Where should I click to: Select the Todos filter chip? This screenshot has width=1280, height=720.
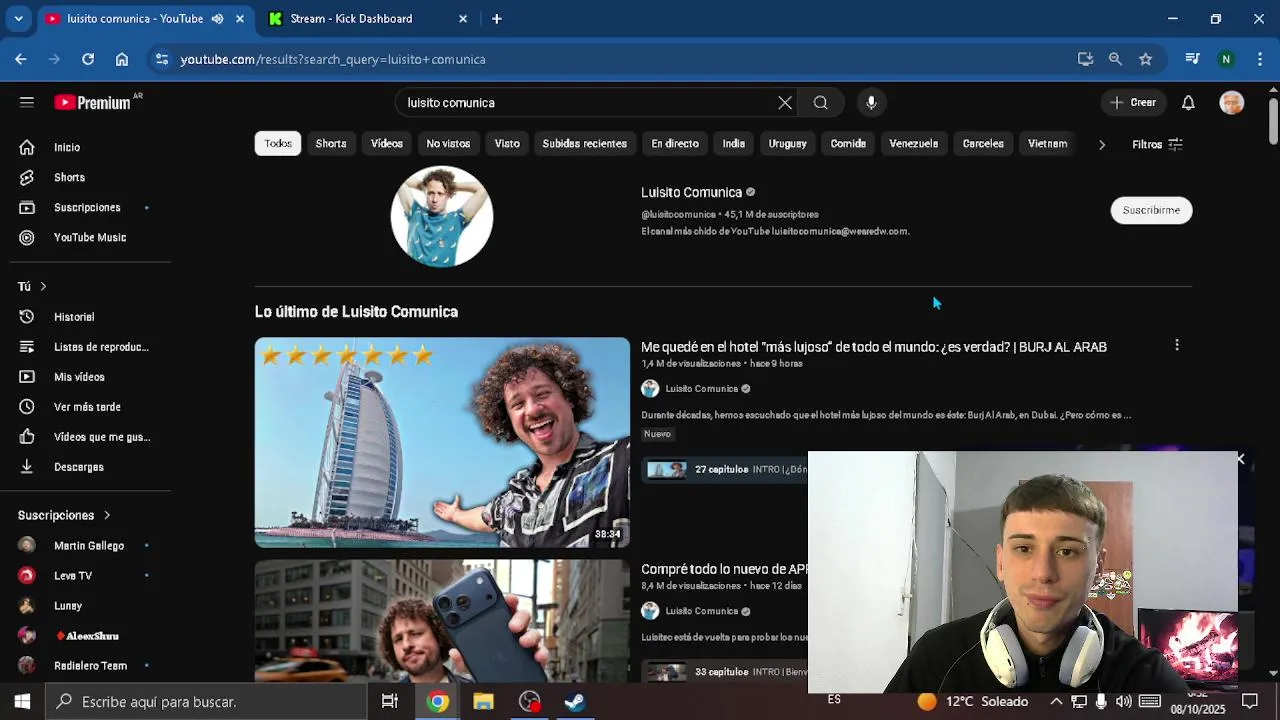[278, 143]
